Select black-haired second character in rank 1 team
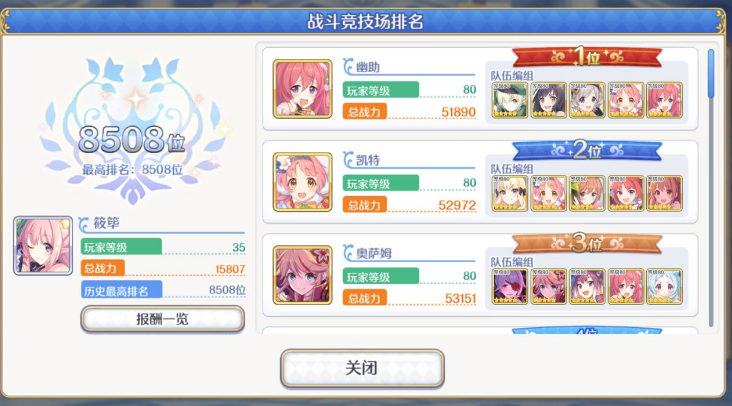Screen dimensions: 732x406 click(x=549, y=100)
